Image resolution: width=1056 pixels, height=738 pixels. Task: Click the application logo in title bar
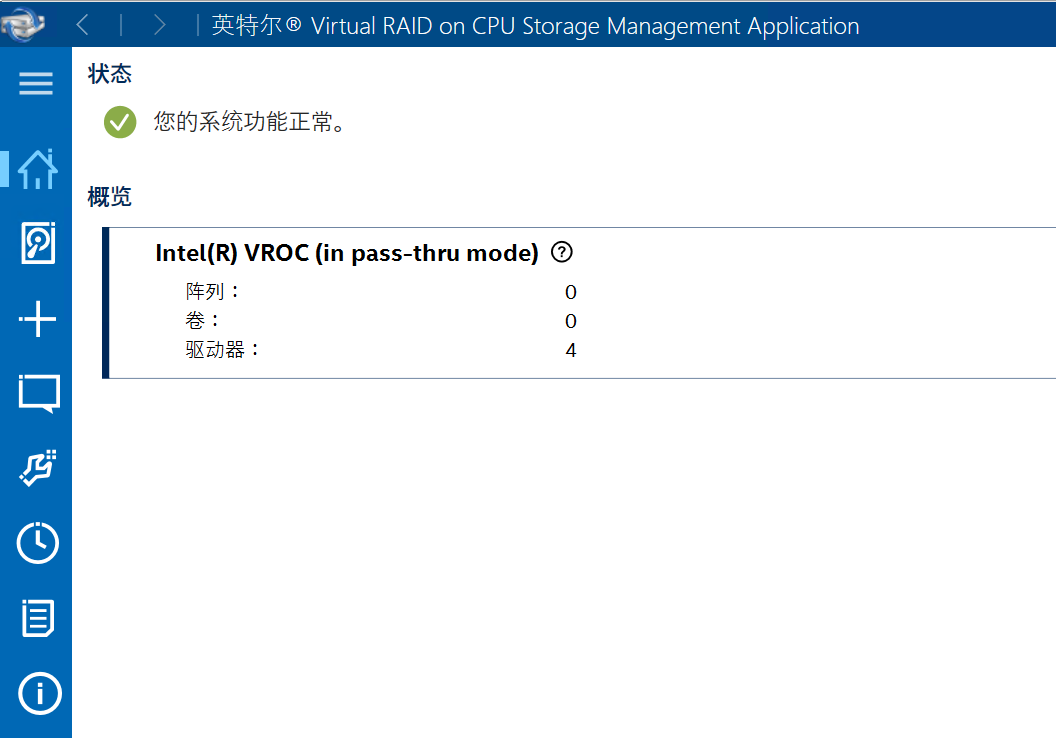[23, 24]
